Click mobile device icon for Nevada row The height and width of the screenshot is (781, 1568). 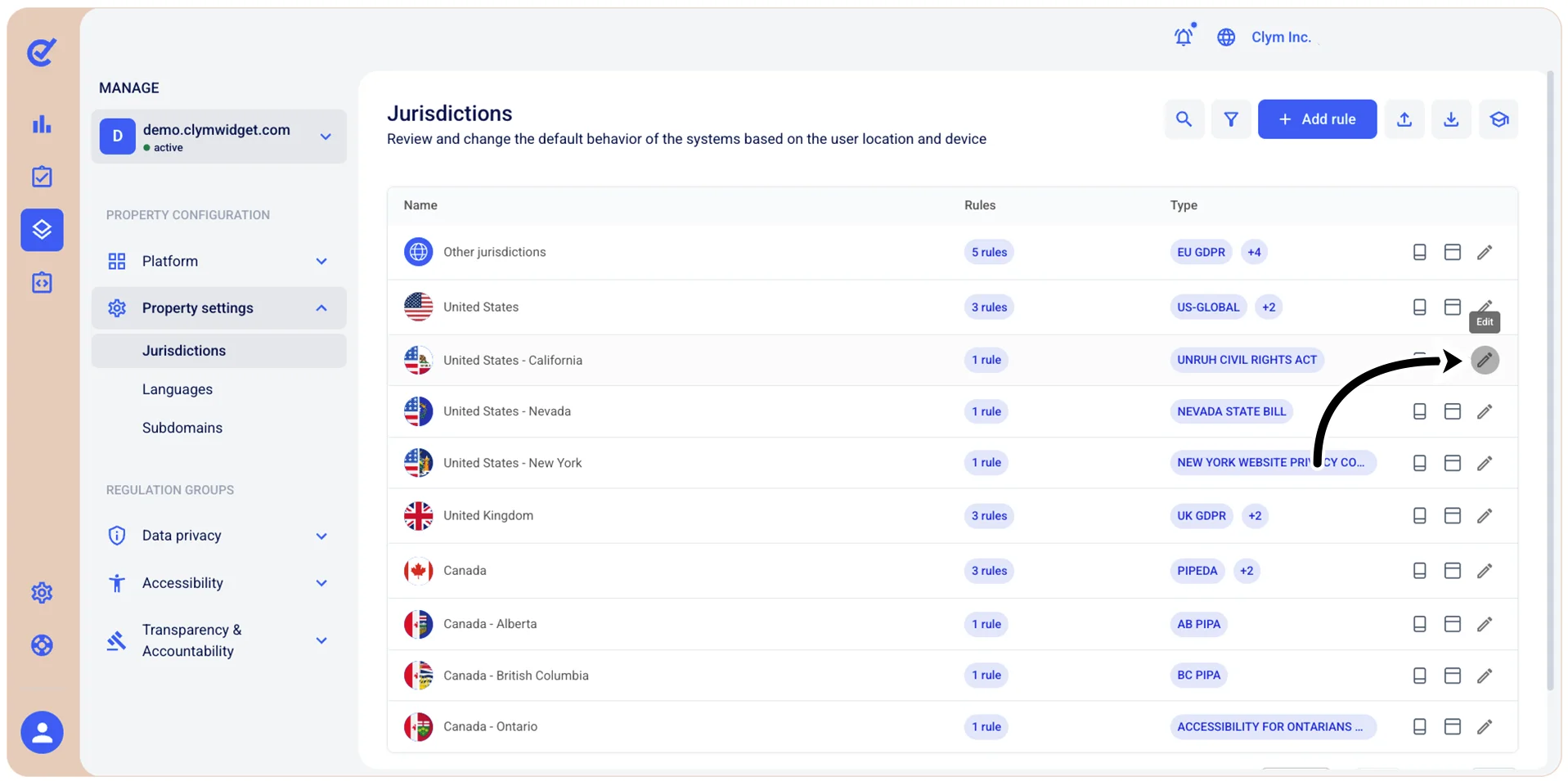pyautogui.click(x=1419, y=411)
